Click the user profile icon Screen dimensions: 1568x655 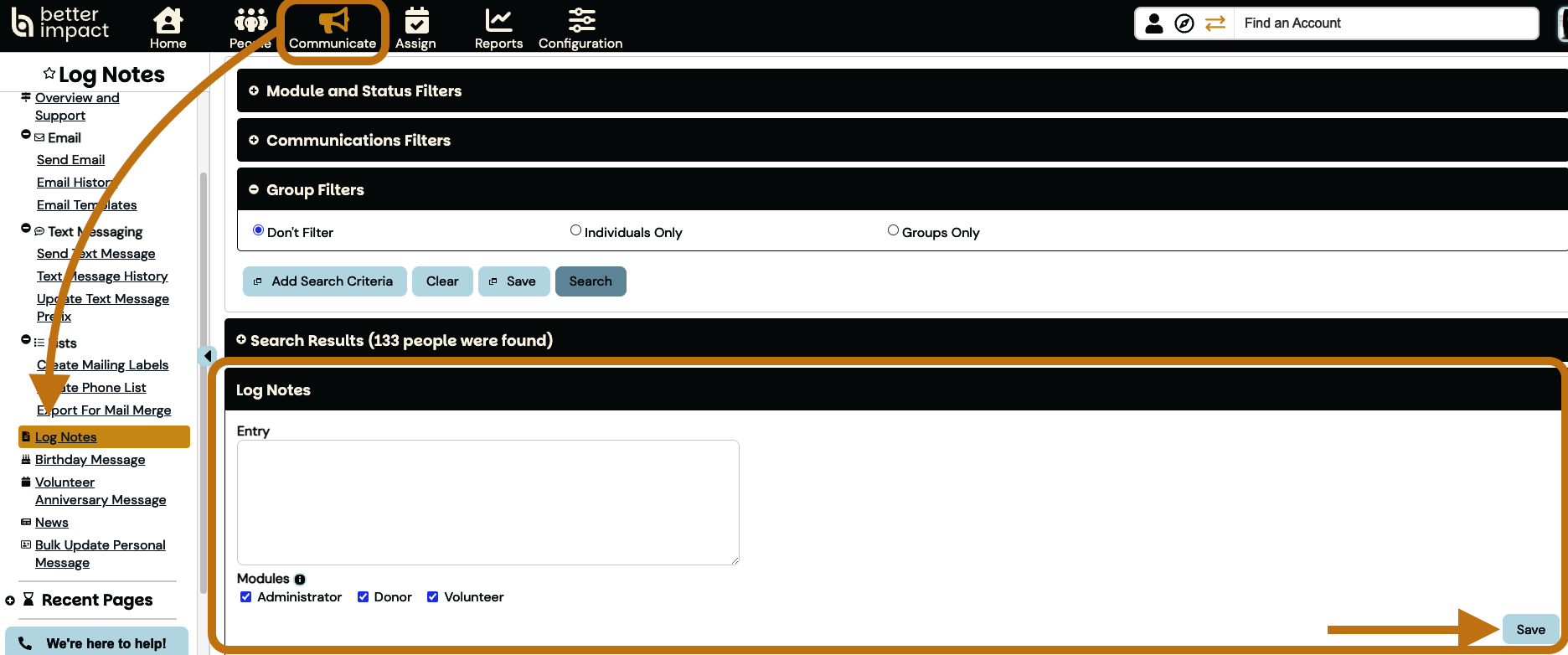(1153, 23)
